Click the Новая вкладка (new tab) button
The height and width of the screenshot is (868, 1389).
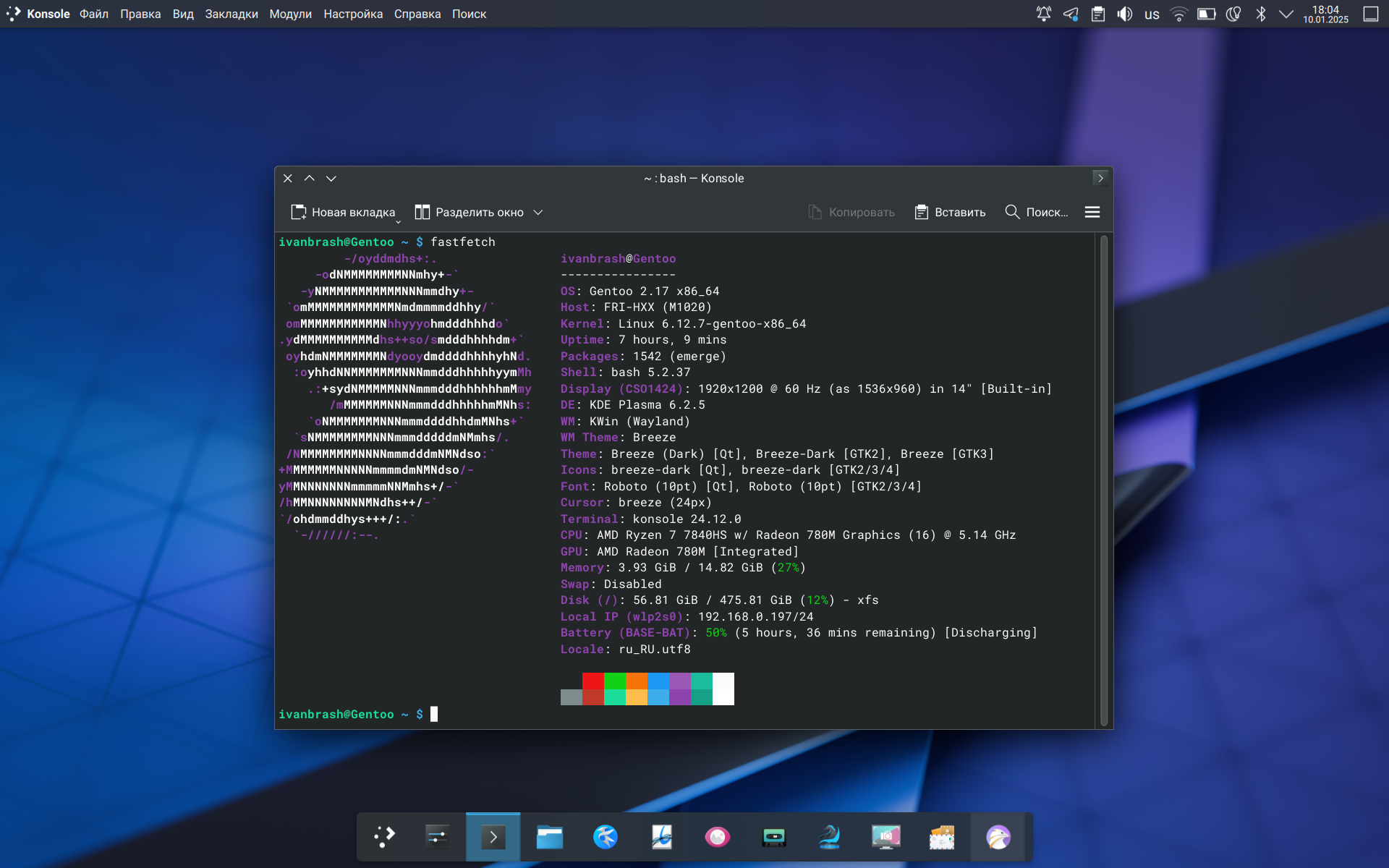pos(343,212)
